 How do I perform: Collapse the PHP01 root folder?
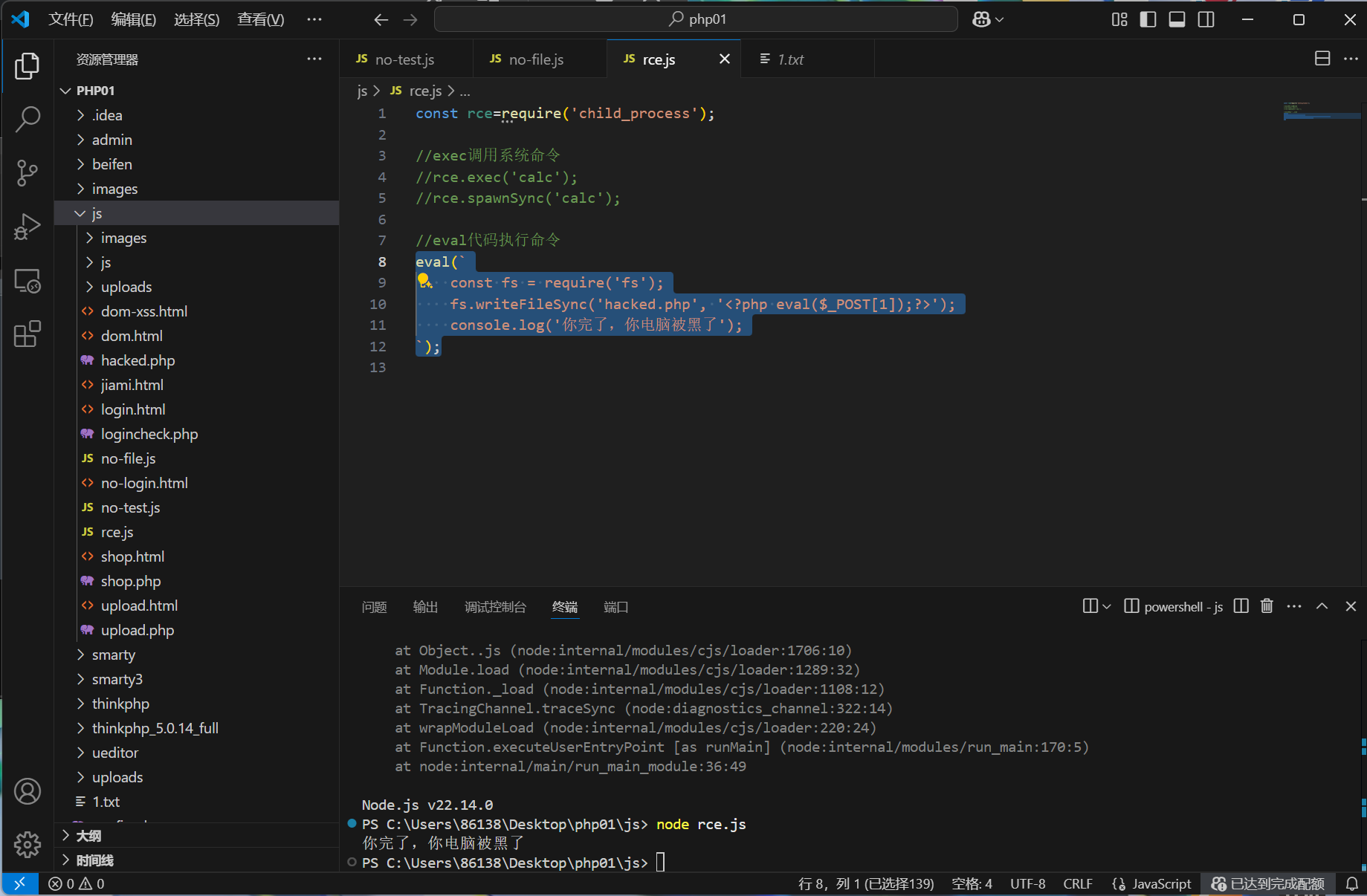click(197, 91)
